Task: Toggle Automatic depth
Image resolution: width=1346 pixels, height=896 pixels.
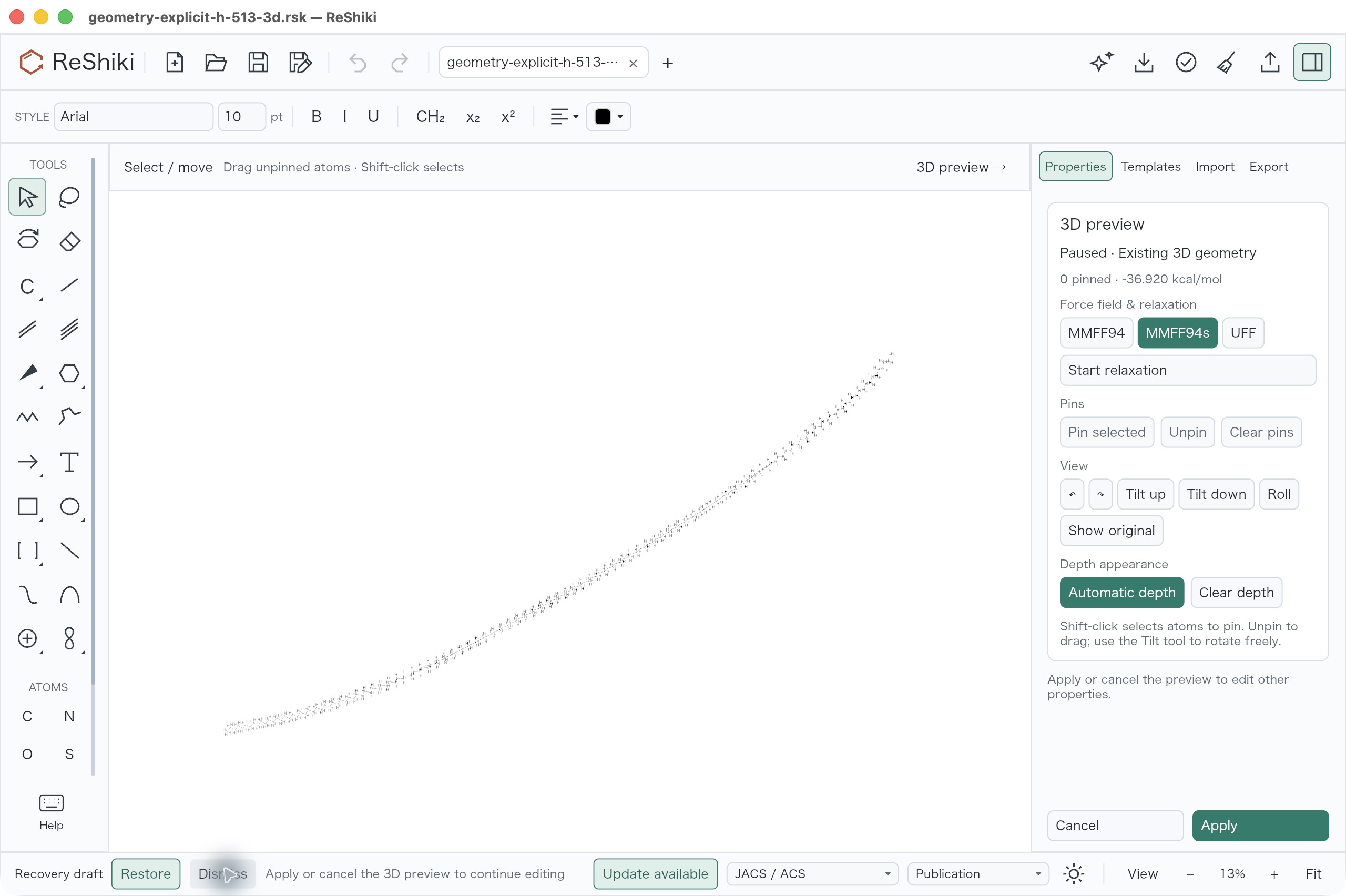Action: point(1121,593)
